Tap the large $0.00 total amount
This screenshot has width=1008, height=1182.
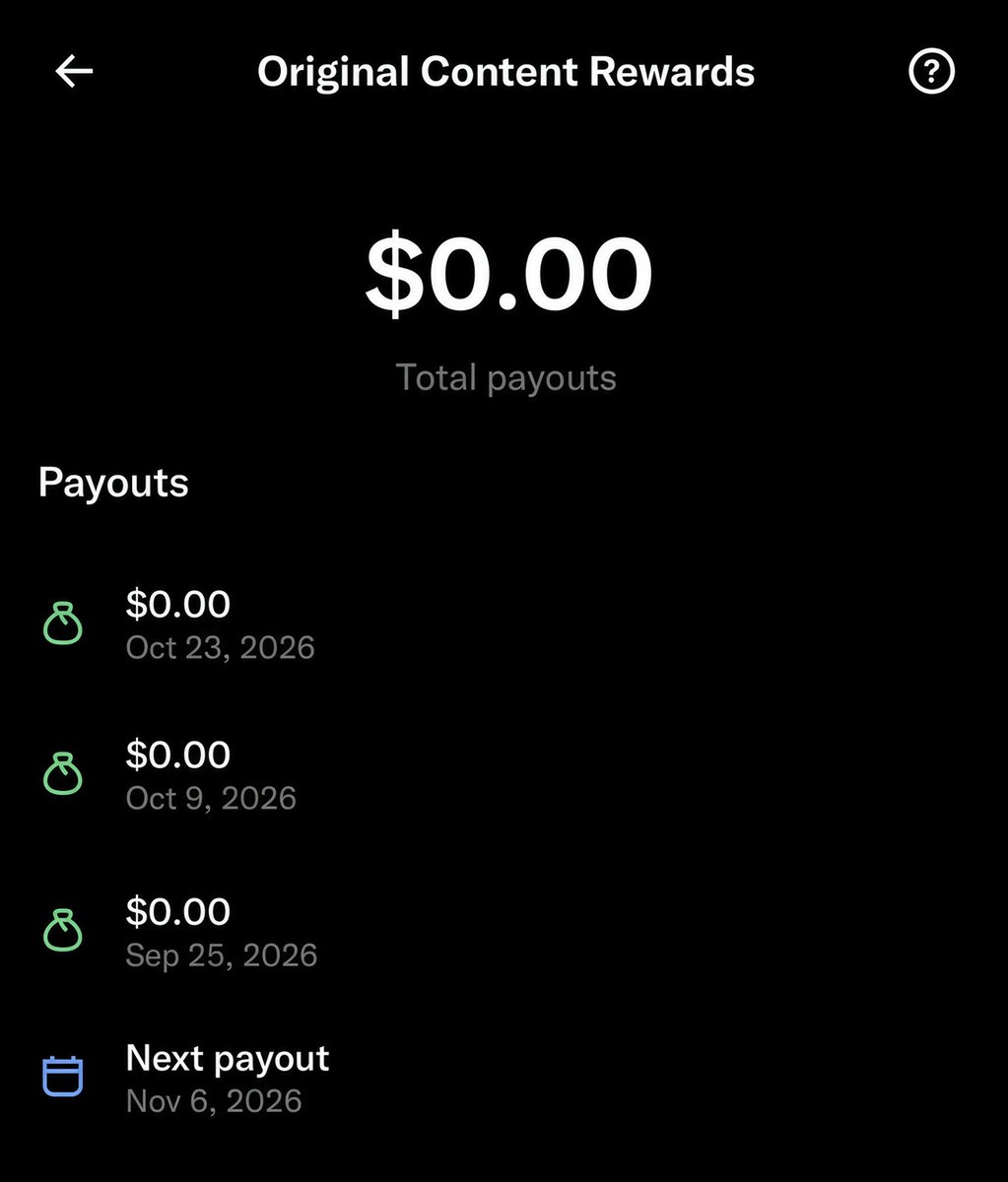[x=508, y=274]
